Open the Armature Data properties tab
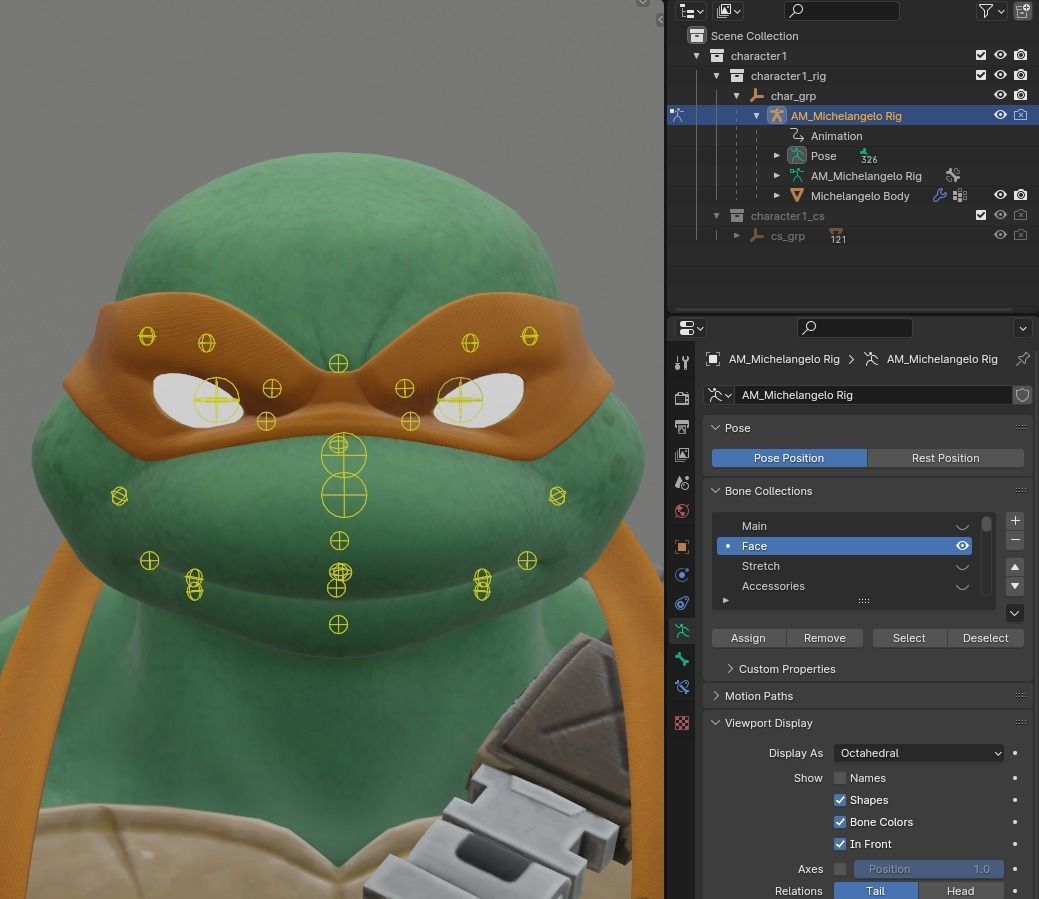 682,631
